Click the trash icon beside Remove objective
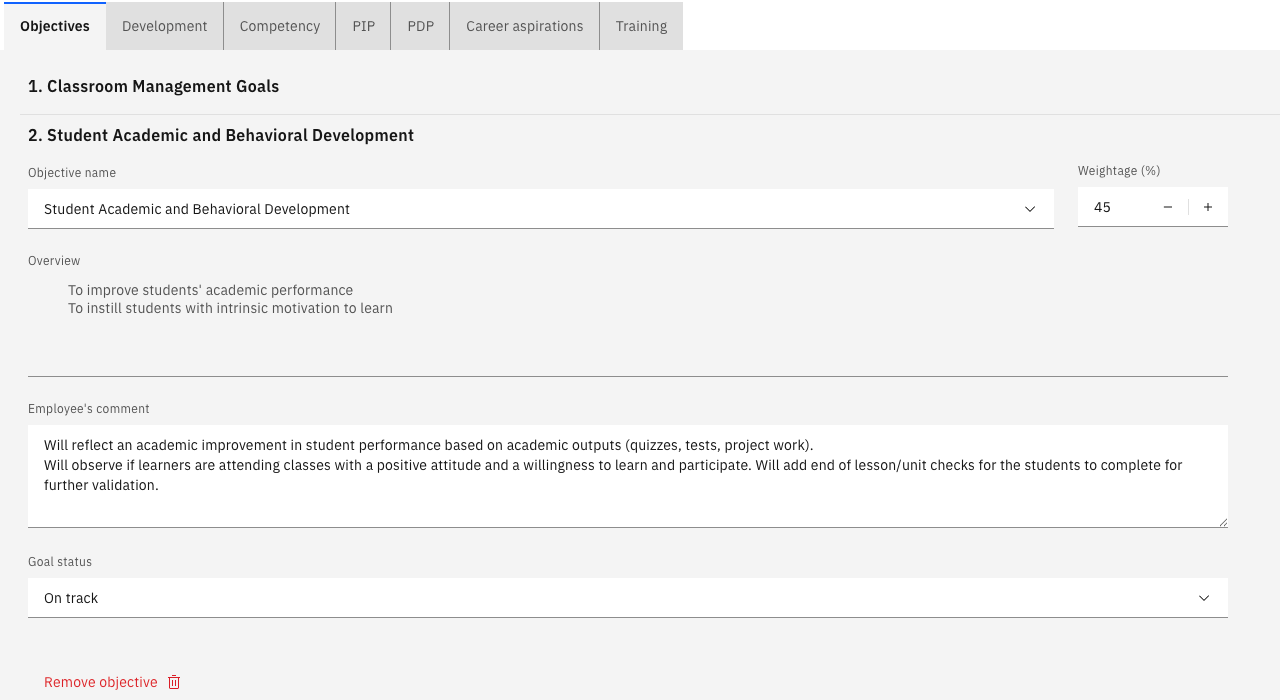This screenshot has width=1280, height=700. click(x=174, y=682)
